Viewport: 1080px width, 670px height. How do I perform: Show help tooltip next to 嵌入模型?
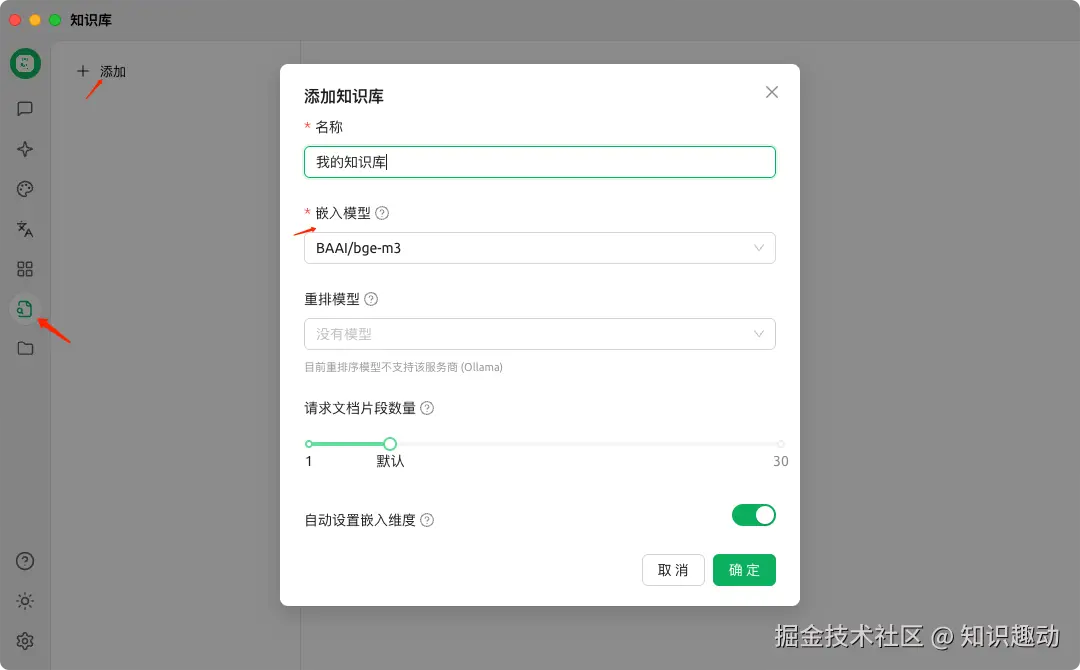[x=382, y=213]
